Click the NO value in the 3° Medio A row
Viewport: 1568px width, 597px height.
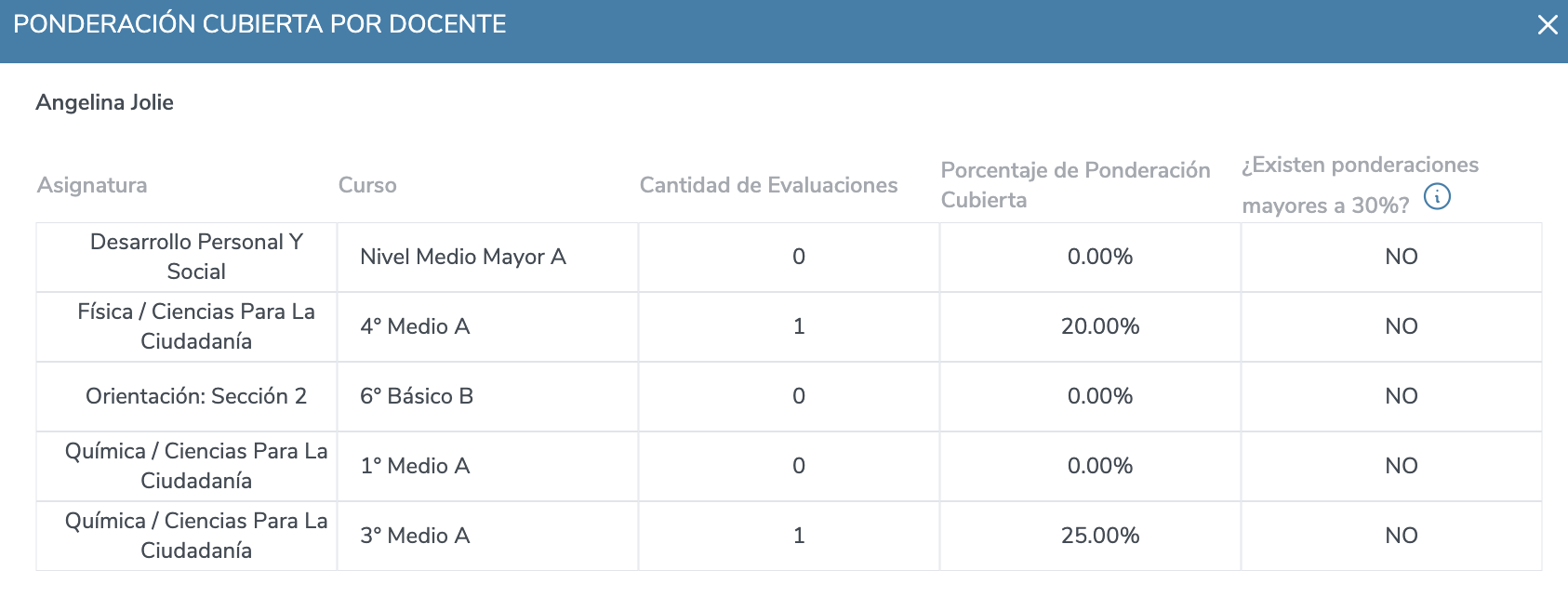pyautogui.click(x=1402, y=536)
